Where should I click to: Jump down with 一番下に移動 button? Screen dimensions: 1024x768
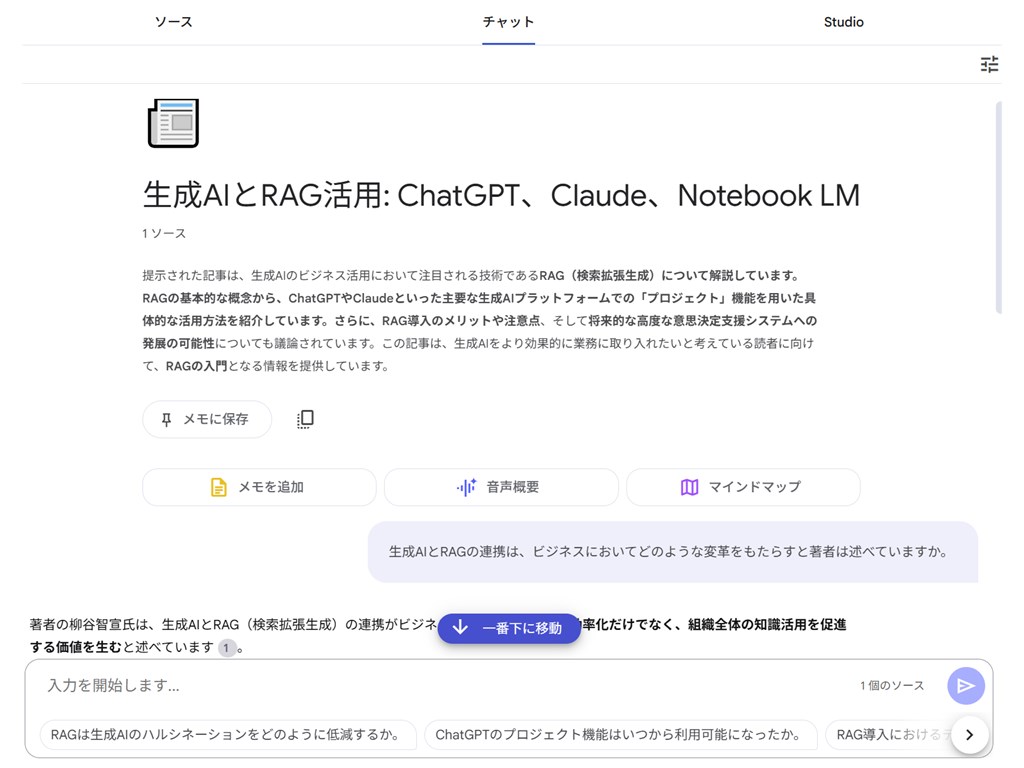point(509,628)
